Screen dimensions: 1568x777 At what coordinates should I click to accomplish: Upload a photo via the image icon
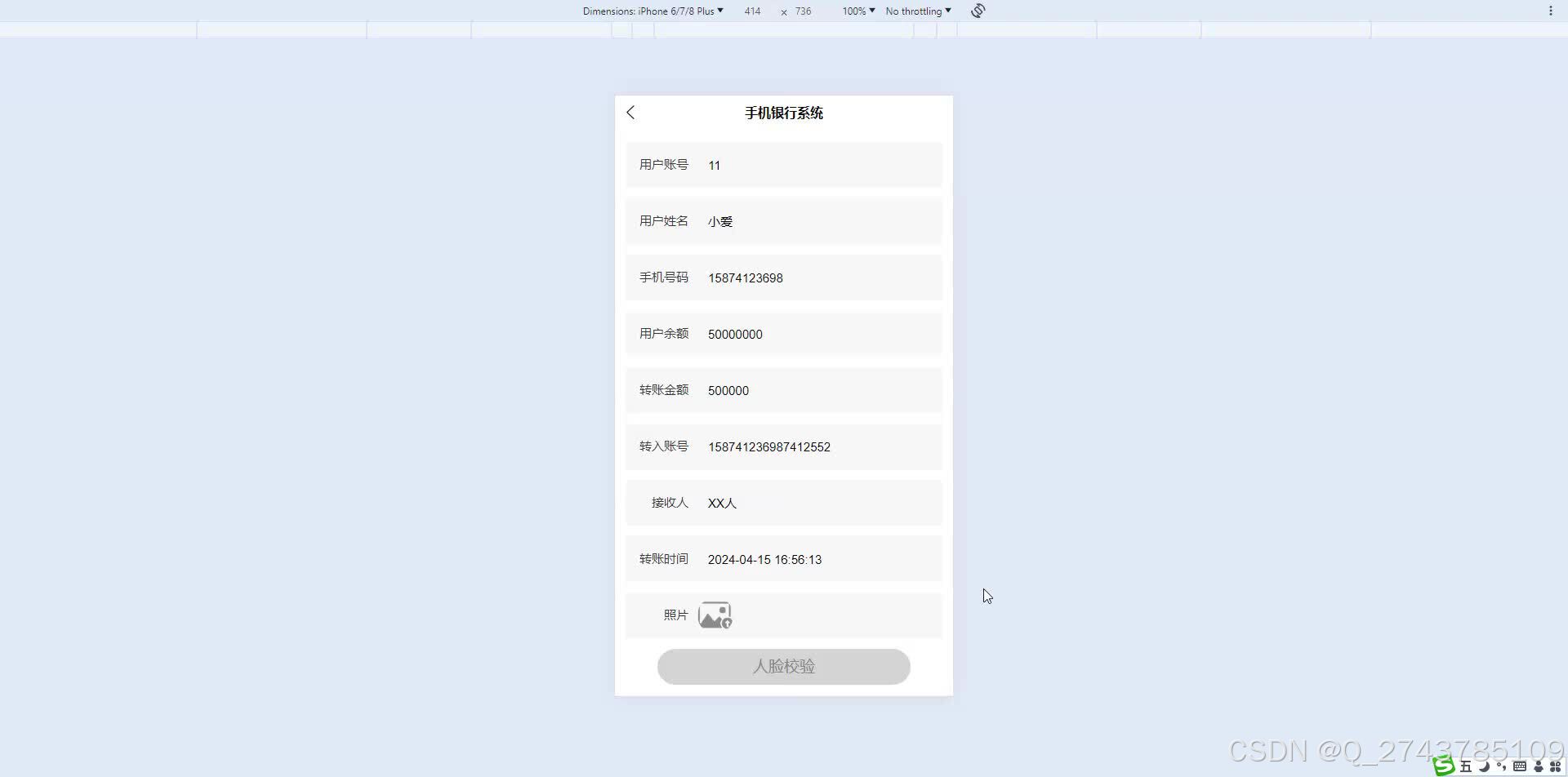(715, 615)
